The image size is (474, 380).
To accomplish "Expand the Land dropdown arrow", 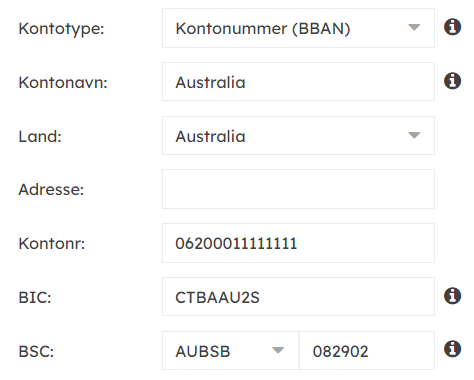I will click(x=414, y=135).
